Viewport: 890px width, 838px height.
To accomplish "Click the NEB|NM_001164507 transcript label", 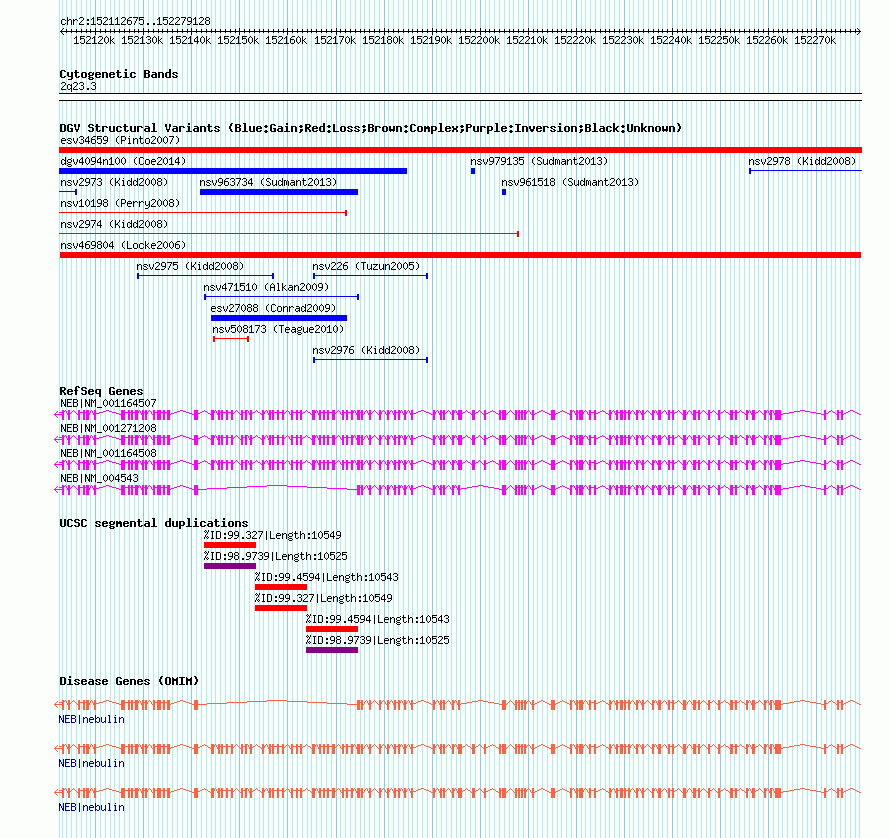I will (x=108, y=403).
